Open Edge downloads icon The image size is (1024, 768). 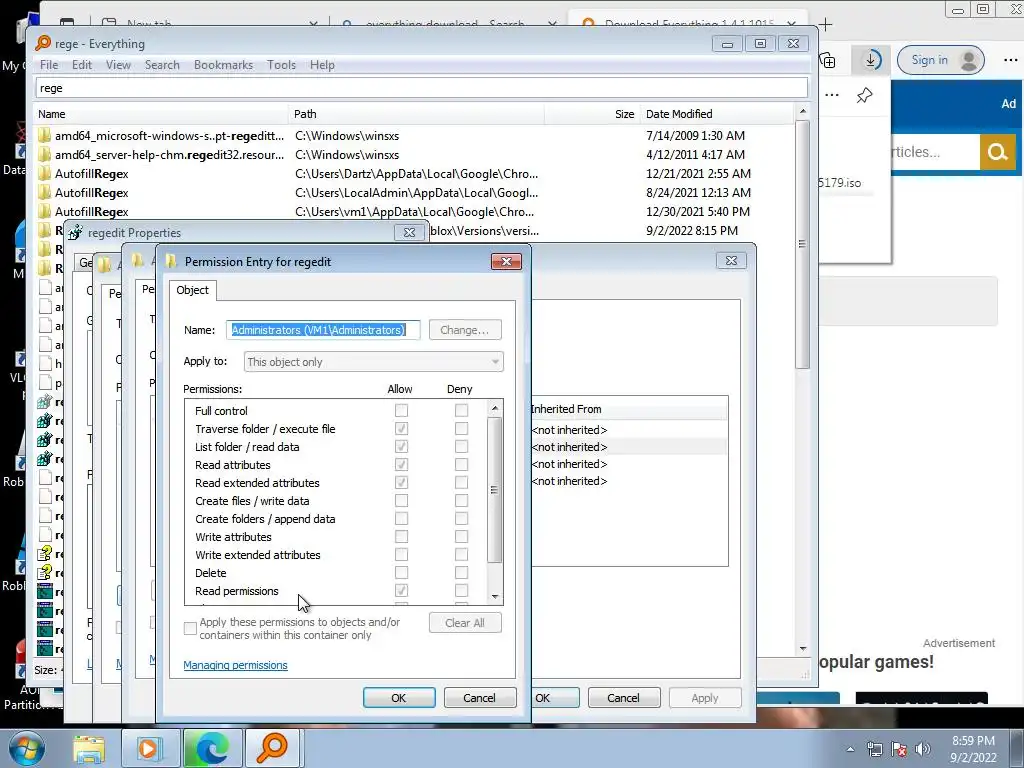point(871,61)
